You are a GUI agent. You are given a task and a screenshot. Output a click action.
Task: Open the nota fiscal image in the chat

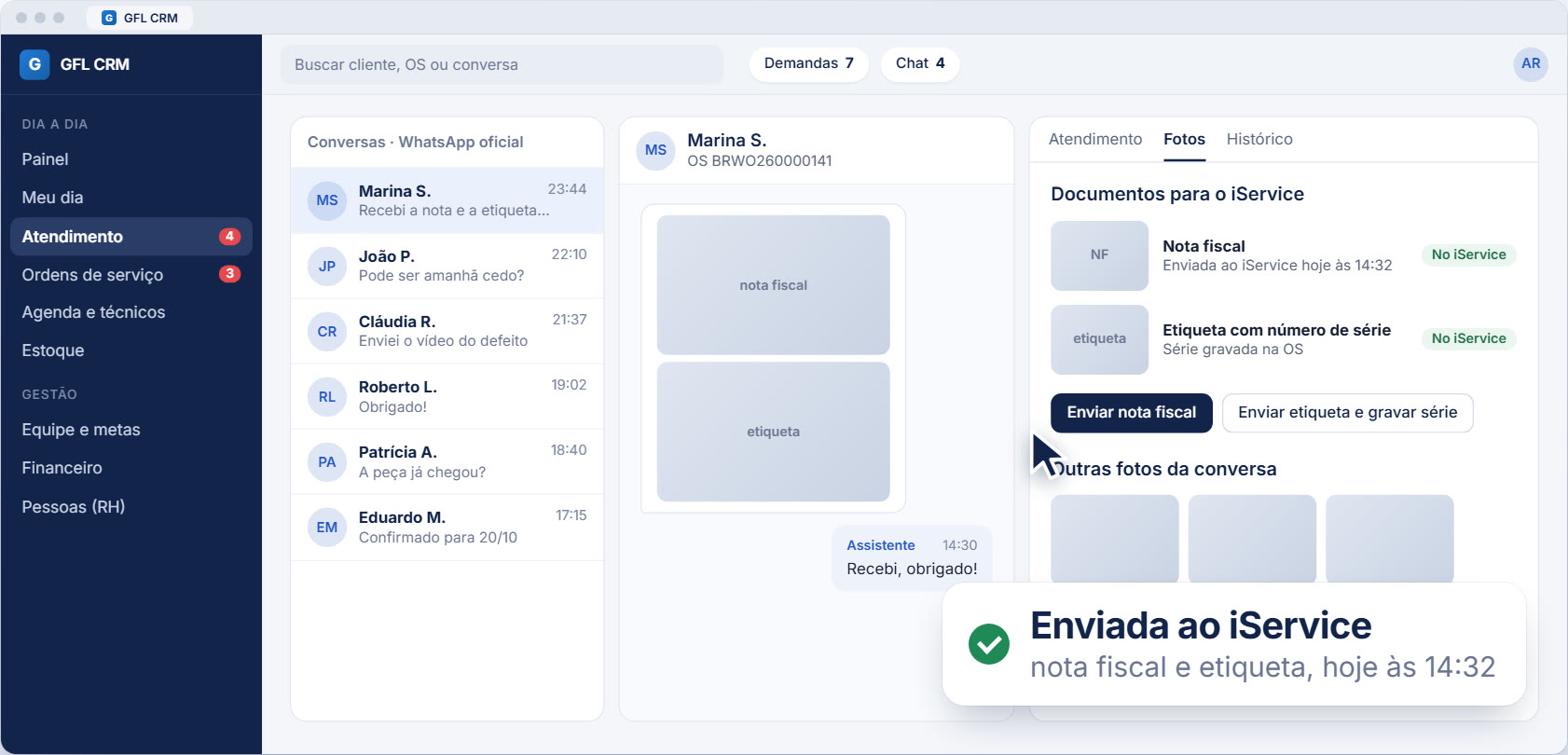click(774, 285)
